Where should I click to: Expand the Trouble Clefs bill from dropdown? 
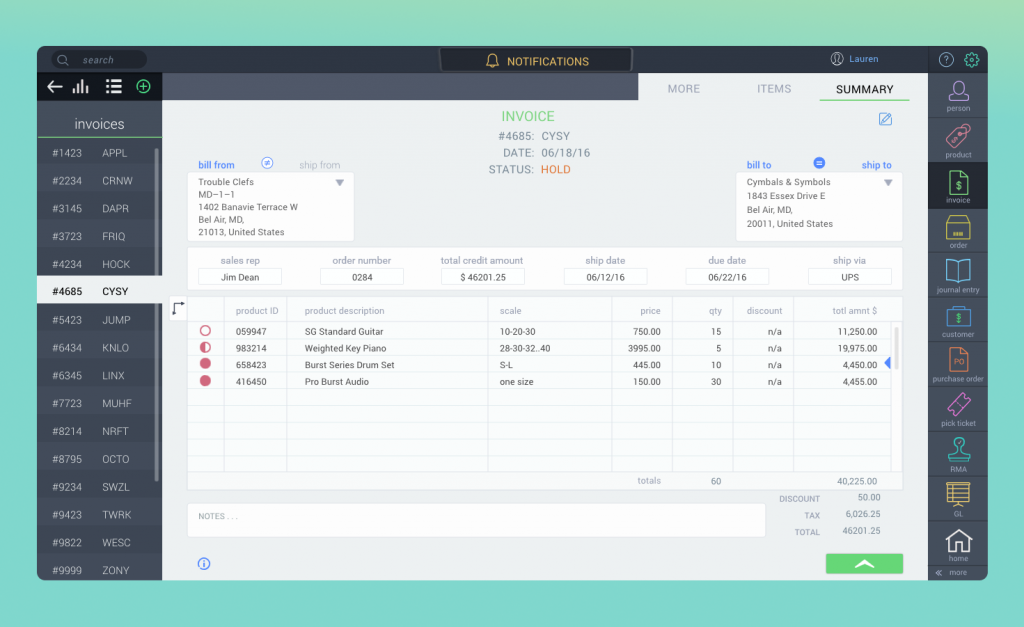click(339, 183)
